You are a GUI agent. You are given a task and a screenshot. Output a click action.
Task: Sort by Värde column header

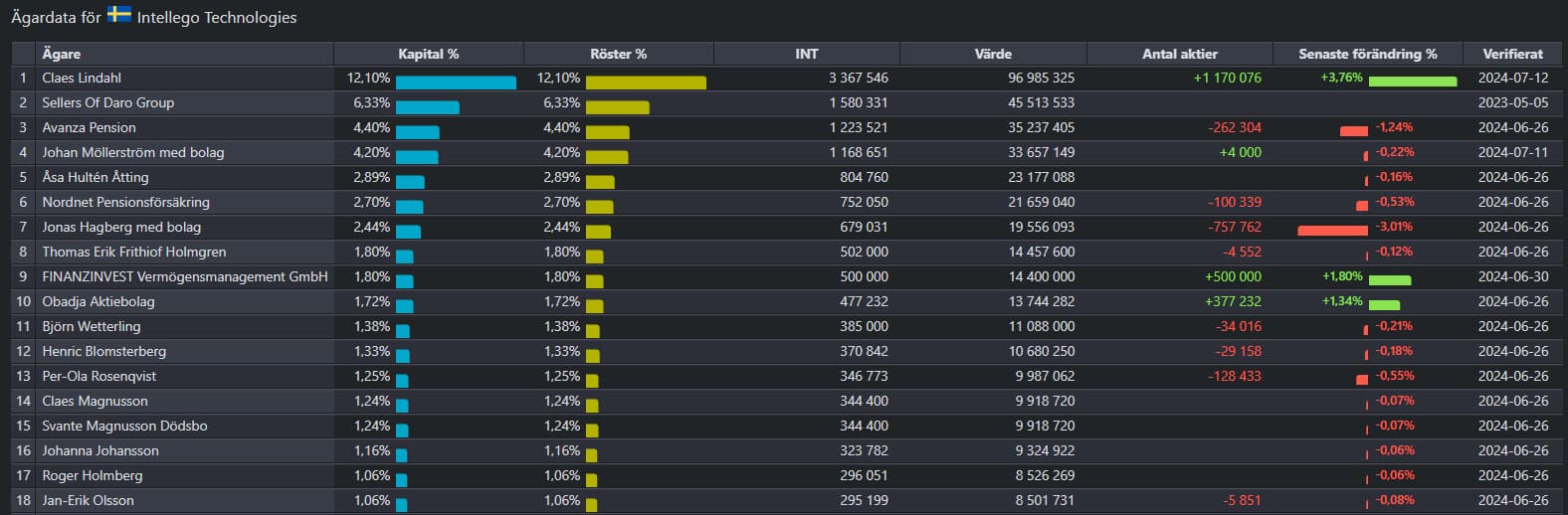993,54
